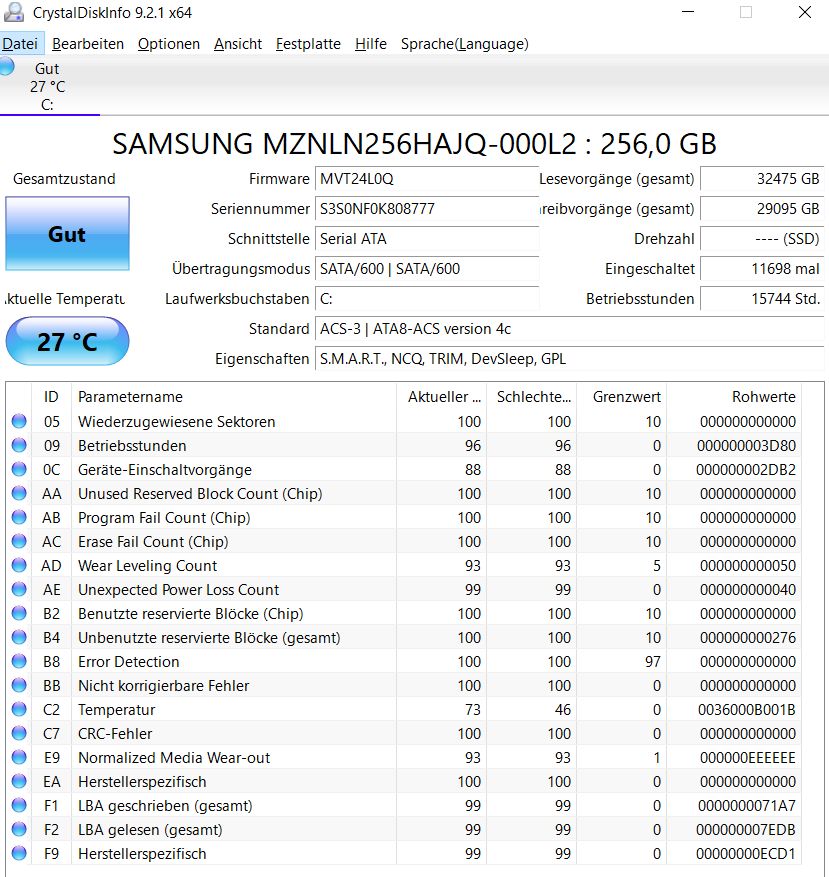Open the Optionen menu
The height and width of the screenshot is (877, 829).
coord(168,44)
